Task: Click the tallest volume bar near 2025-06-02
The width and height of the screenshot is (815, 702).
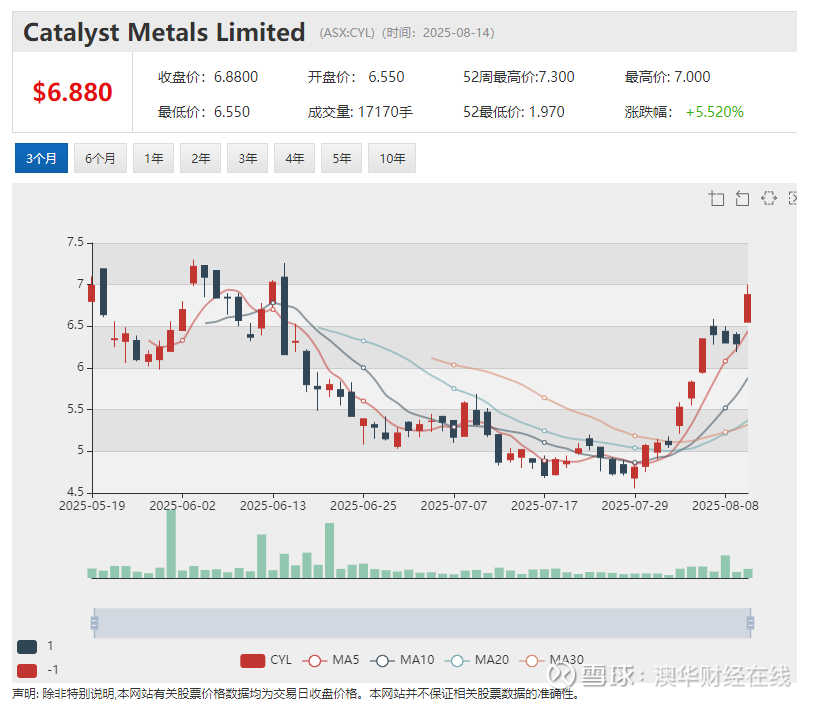Action: pyautogui.click(x=171, y=544)
